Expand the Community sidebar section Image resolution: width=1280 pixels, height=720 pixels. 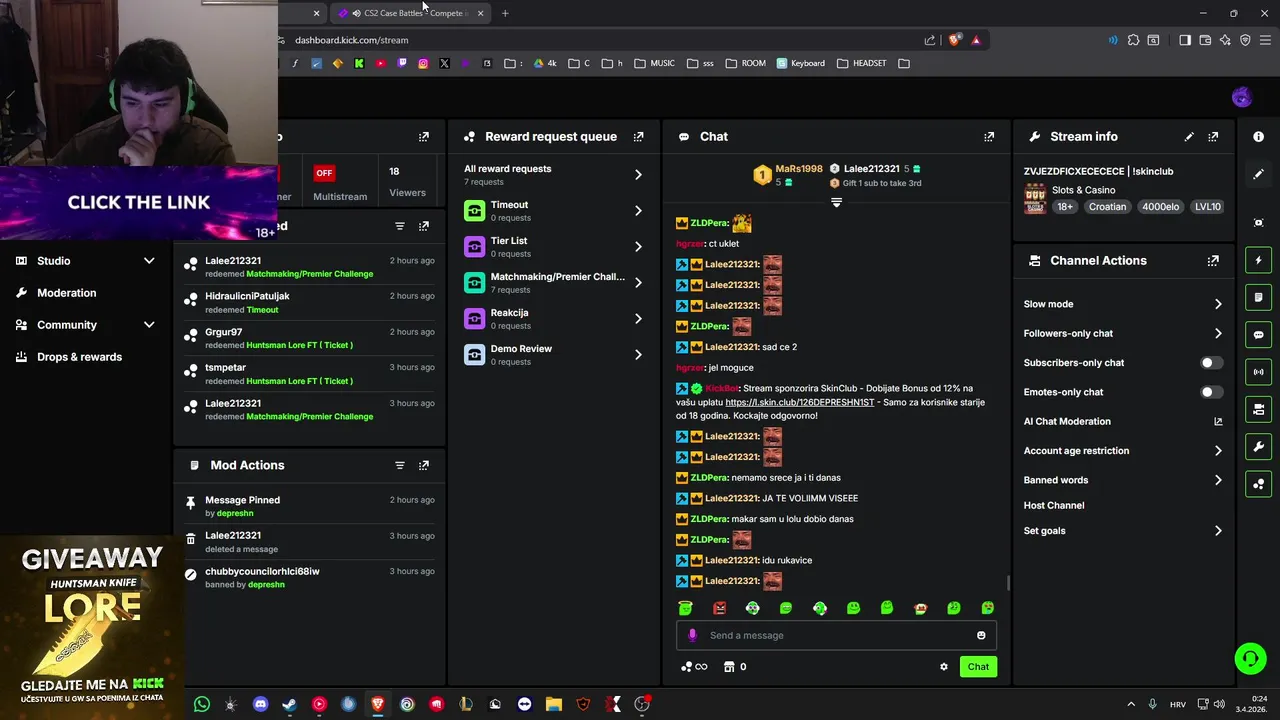pos(85,325)
